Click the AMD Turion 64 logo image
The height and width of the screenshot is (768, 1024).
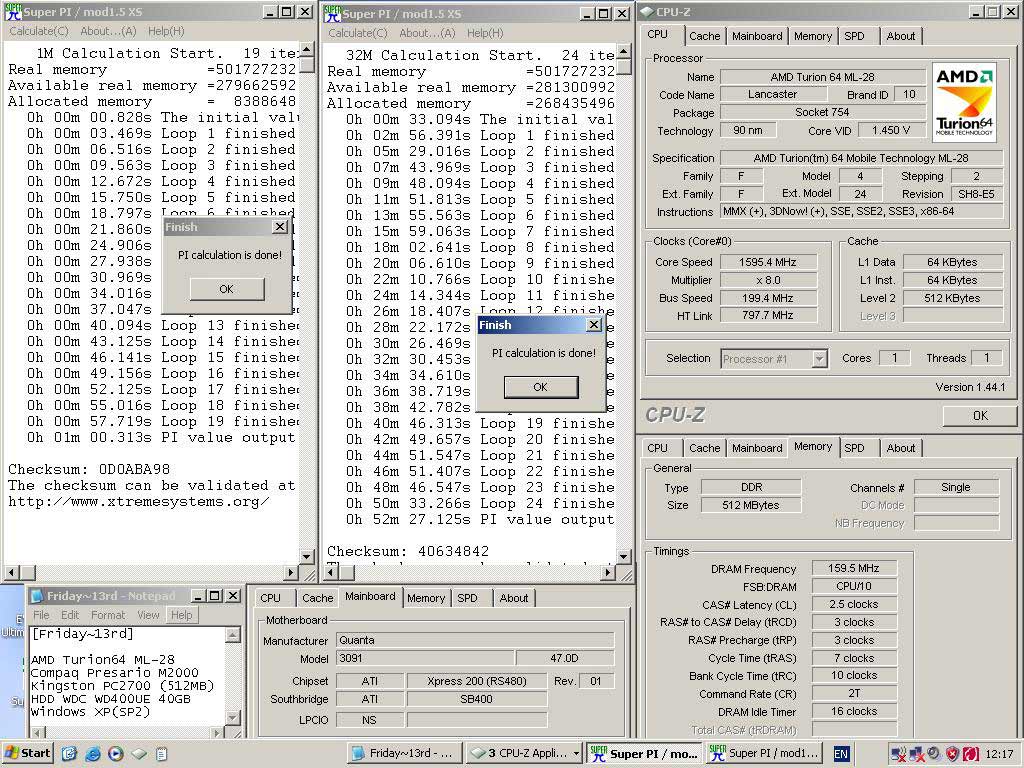(x=964, y=103)
